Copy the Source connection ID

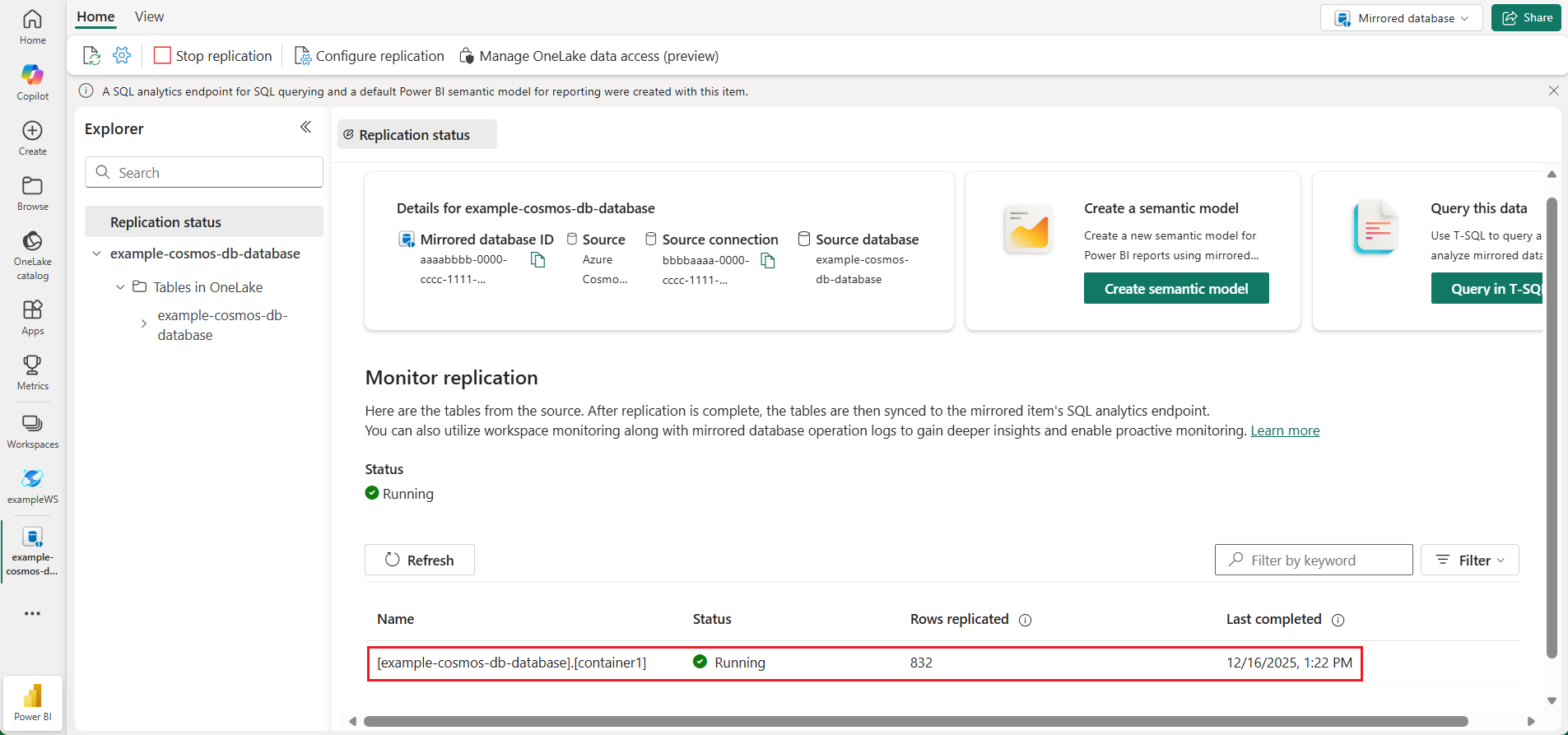[x=767, y=261]
